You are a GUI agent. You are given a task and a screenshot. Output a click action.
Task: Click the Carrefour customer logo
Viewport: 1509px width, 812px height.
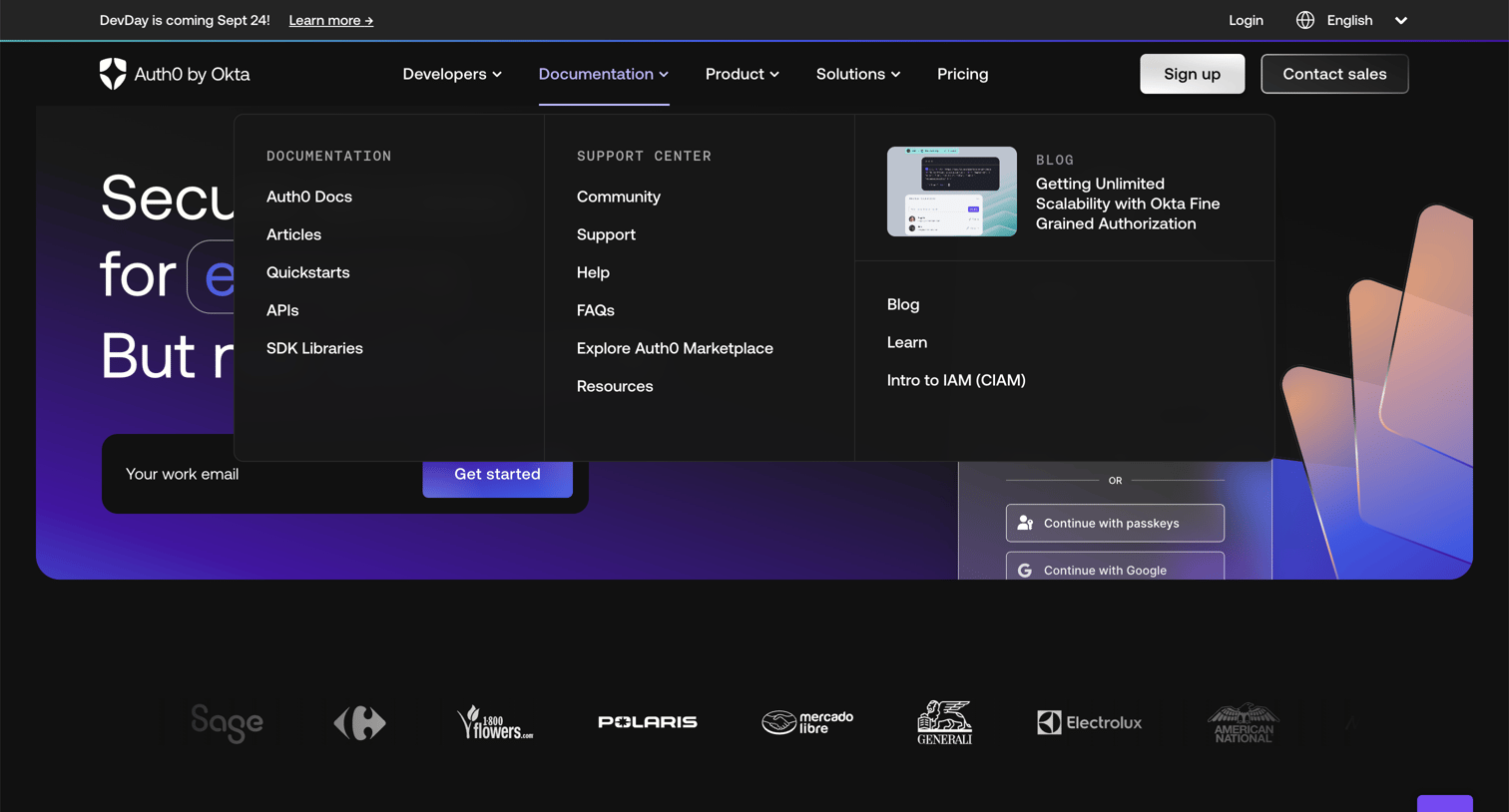coord(359,722)
